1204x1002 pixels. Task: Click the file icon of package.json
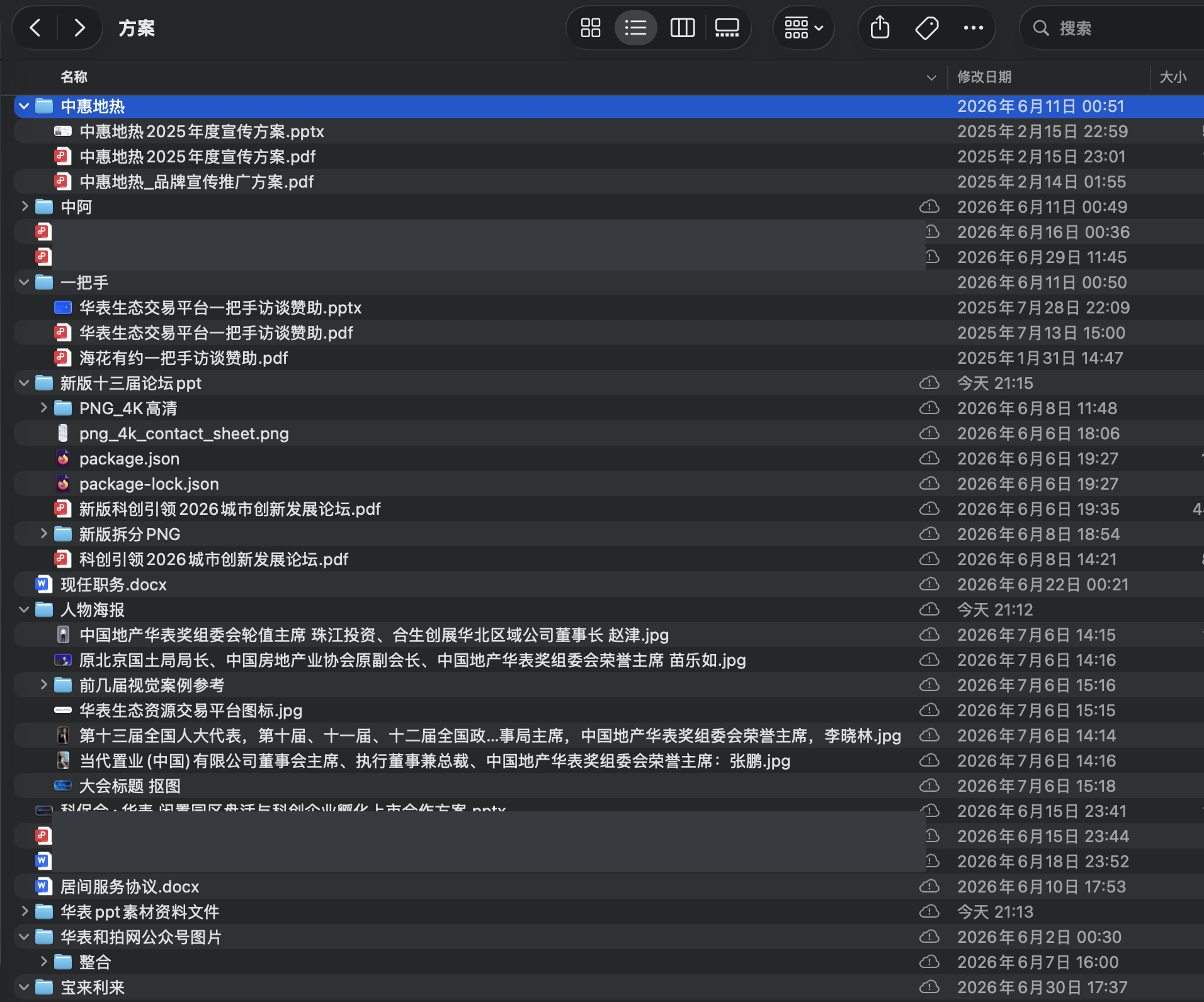tap(63, 458)
